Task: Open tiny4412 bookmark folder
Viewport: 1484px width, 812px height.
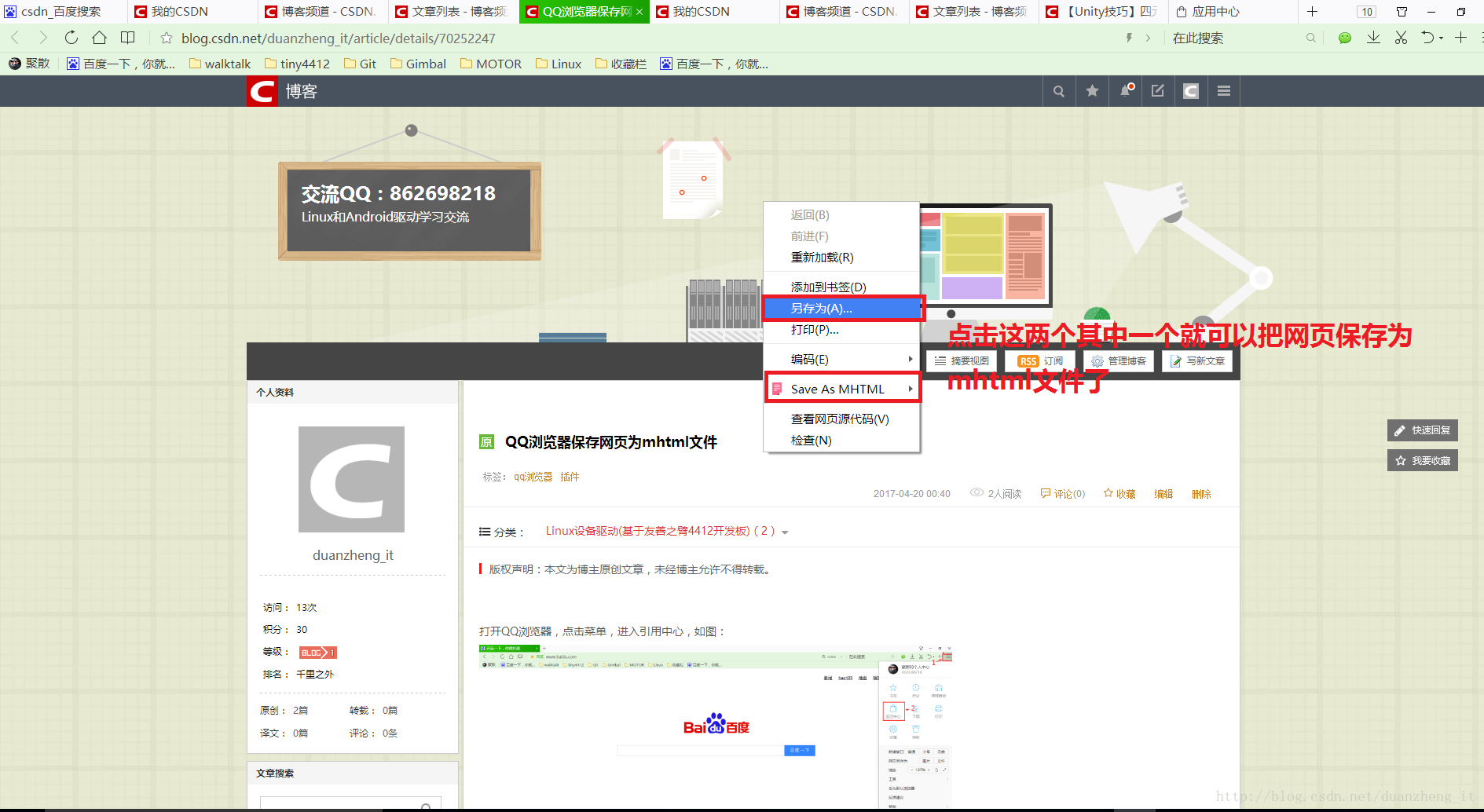Action: point(297,64)
